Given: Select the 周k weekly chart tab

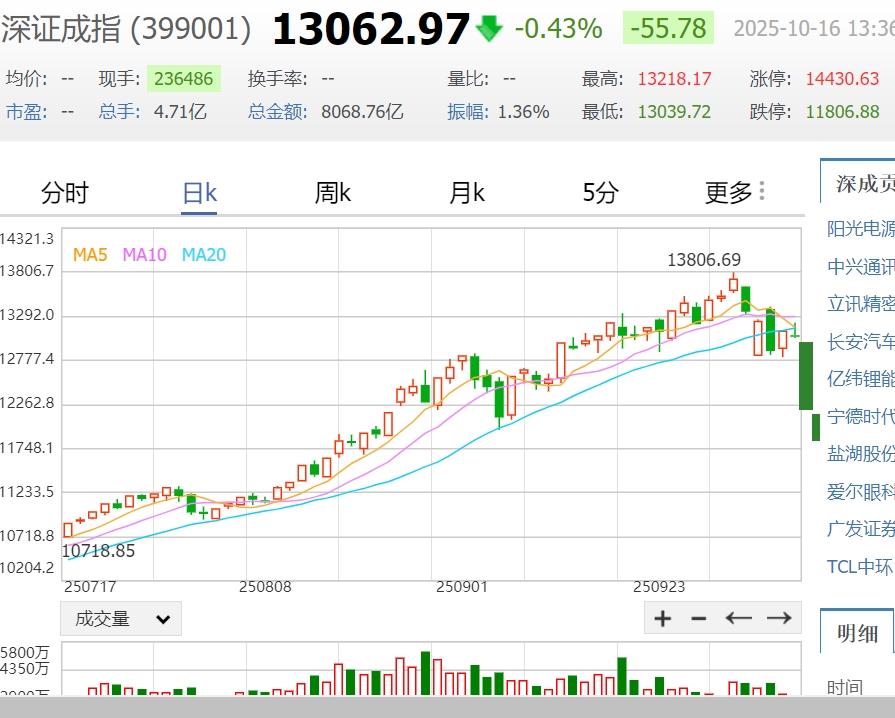Looking at the screenshot, I should coord(333,192).
